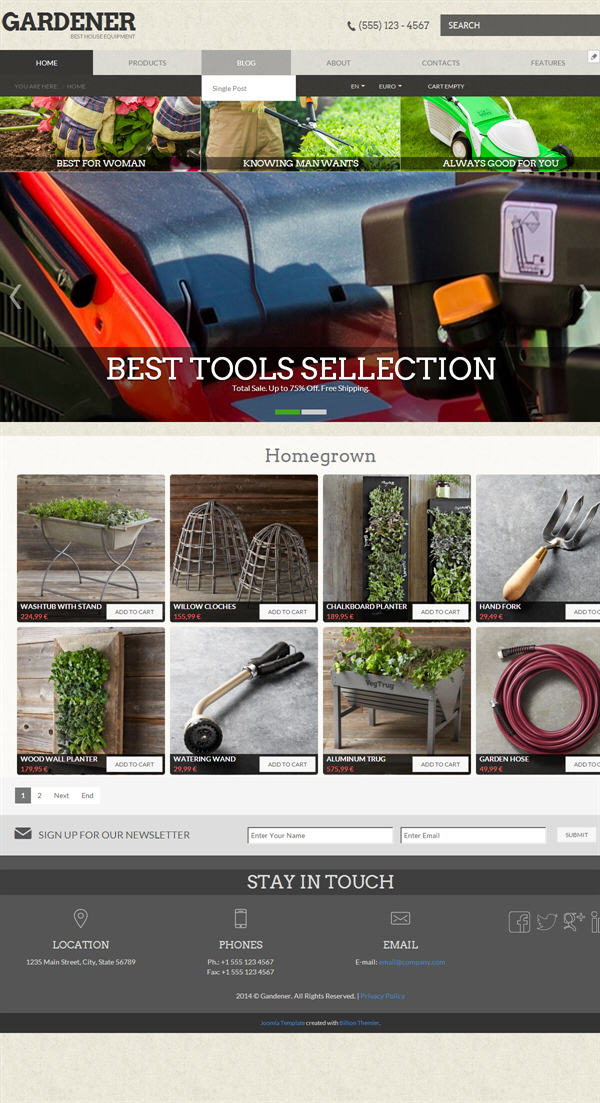
Task: Click the Google Plus icon
Action: 574,922
